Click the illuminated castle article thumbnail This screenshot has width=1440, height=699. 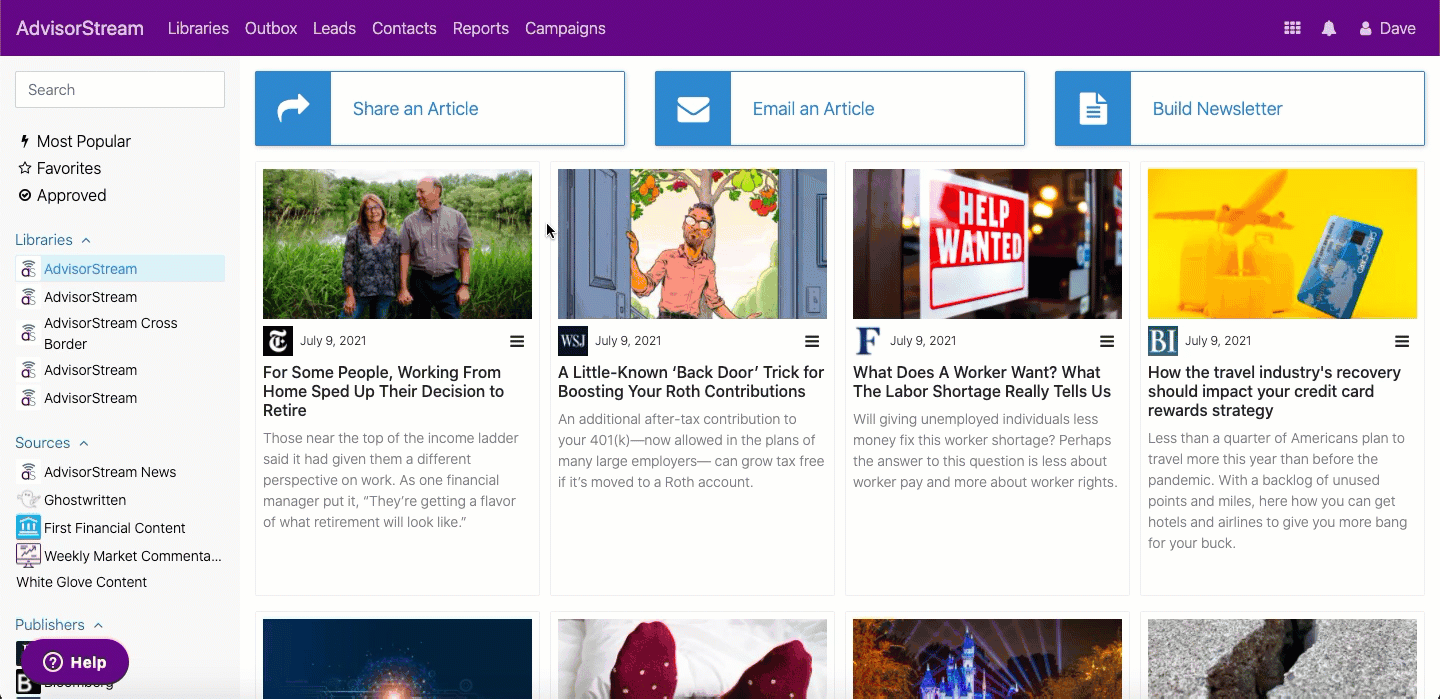tap(987, 659)
